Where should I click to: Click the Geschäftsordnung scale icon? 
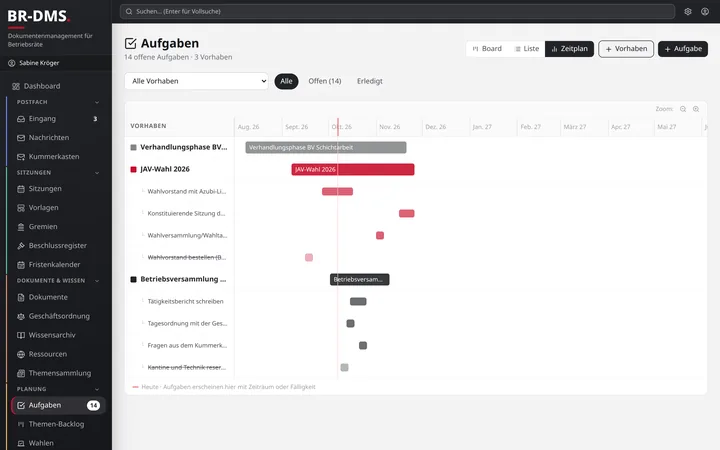21,316
